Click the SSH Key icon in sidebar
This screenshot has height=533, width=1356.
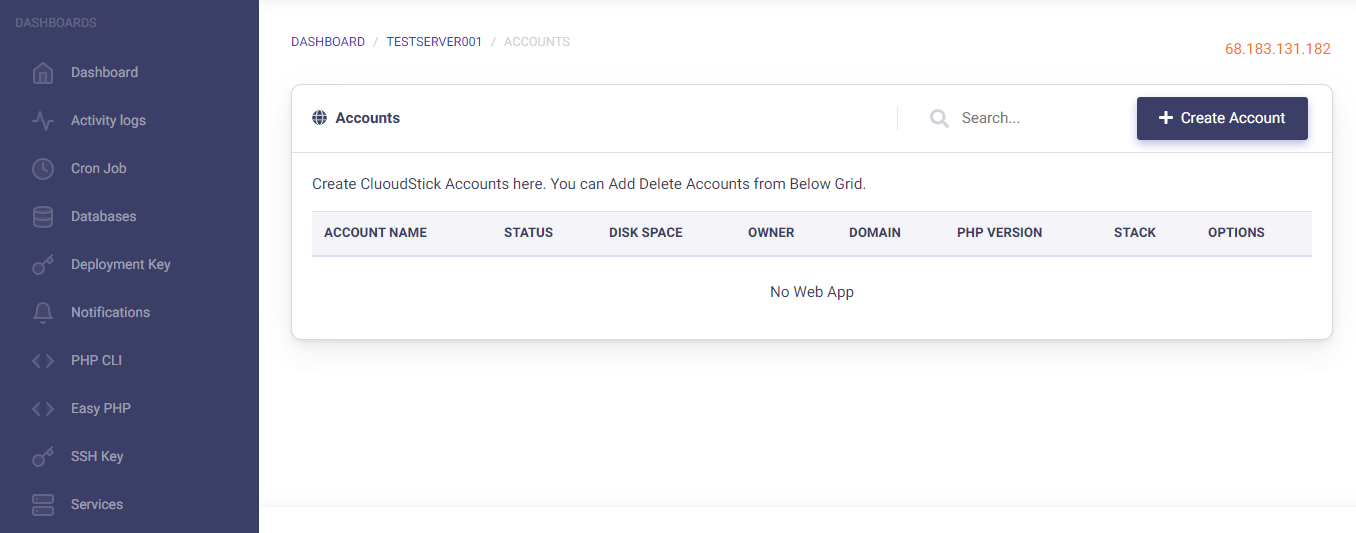tap(43, 457)
